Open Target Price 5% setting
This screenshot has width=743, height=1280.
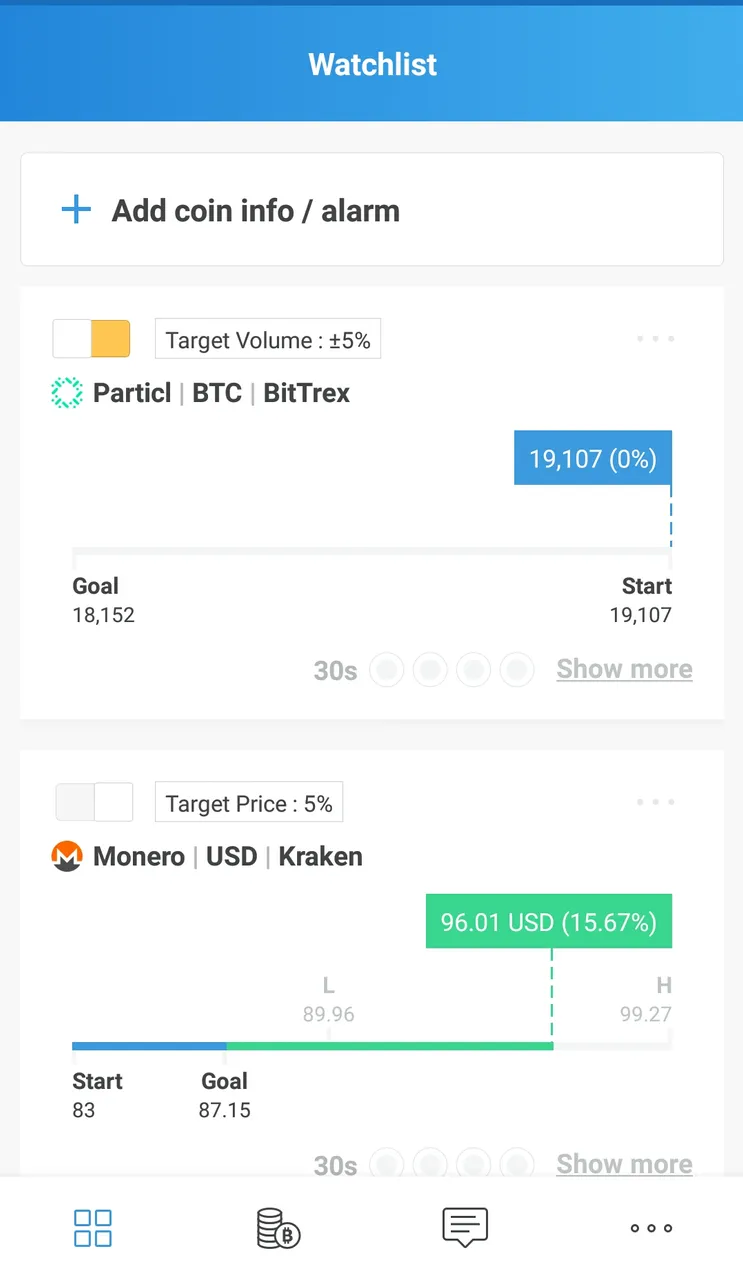click(249, 803)
